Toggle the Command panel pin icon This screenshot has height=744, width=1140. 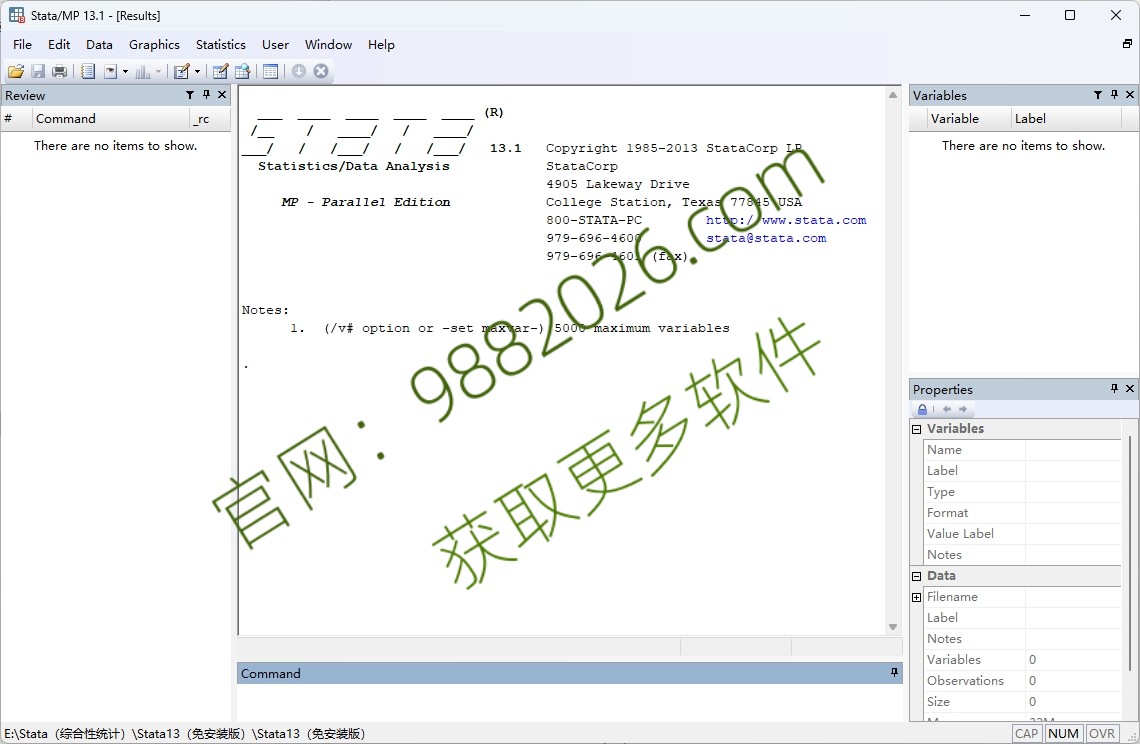coord(894,673)
